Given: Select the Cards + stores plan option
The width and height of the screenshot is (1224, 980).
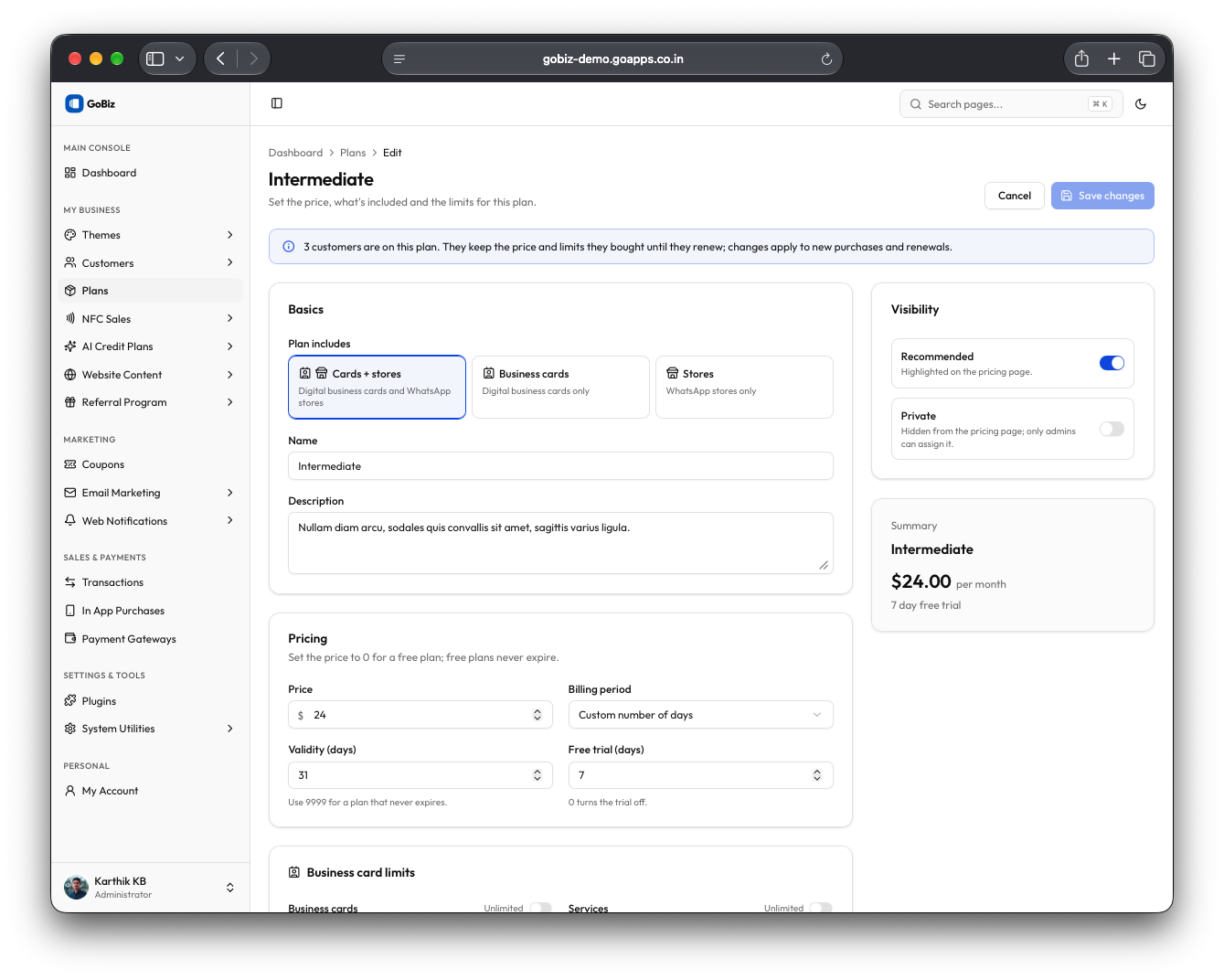Looking at the screenshot, I should point(377,387).
